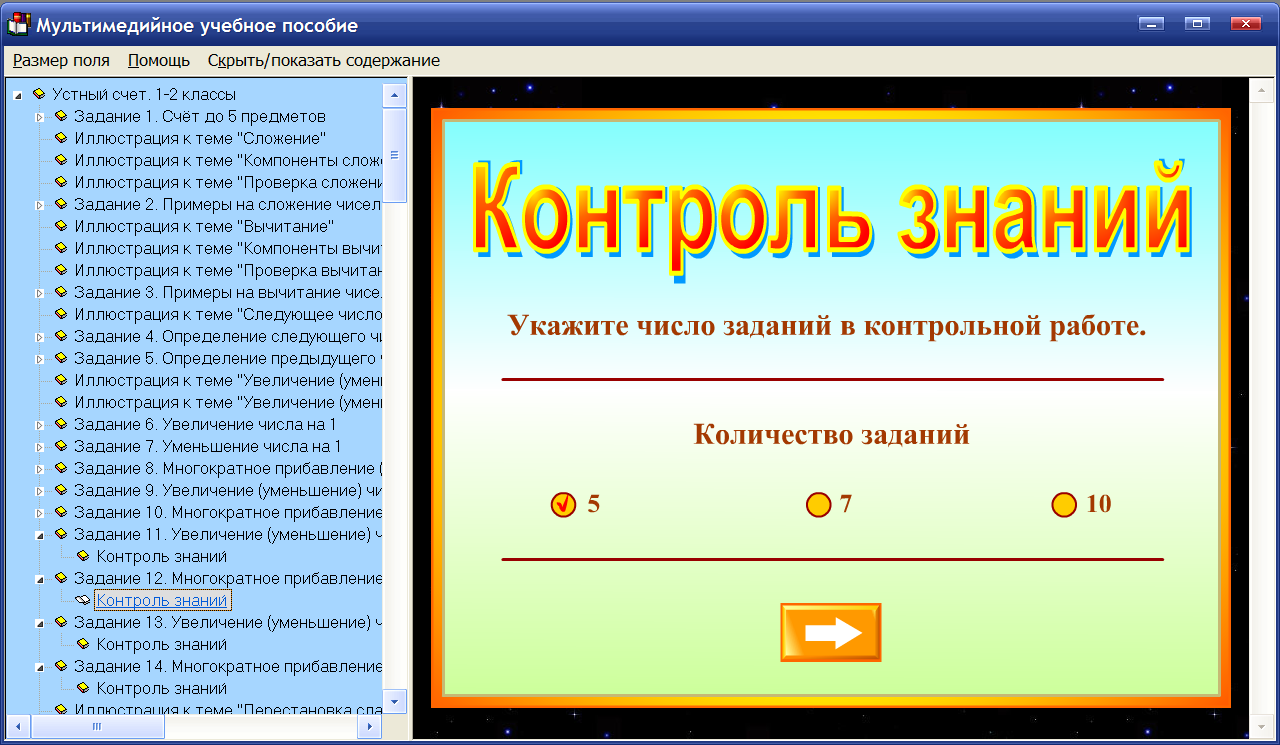Viewport: 1280px width, 745px height.
Task: Select the '5' tasks radio button
Action: click(x=565, y=505)
